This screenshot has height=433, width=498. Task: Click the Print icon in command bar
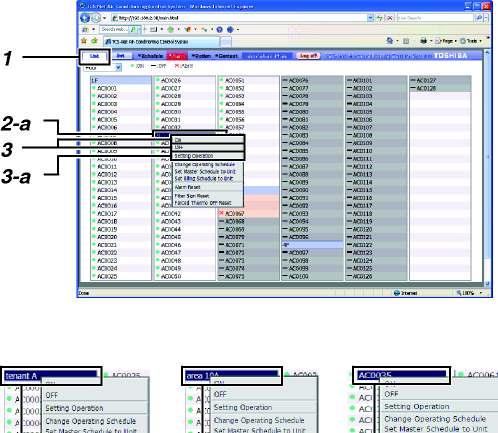click(424, 41)
